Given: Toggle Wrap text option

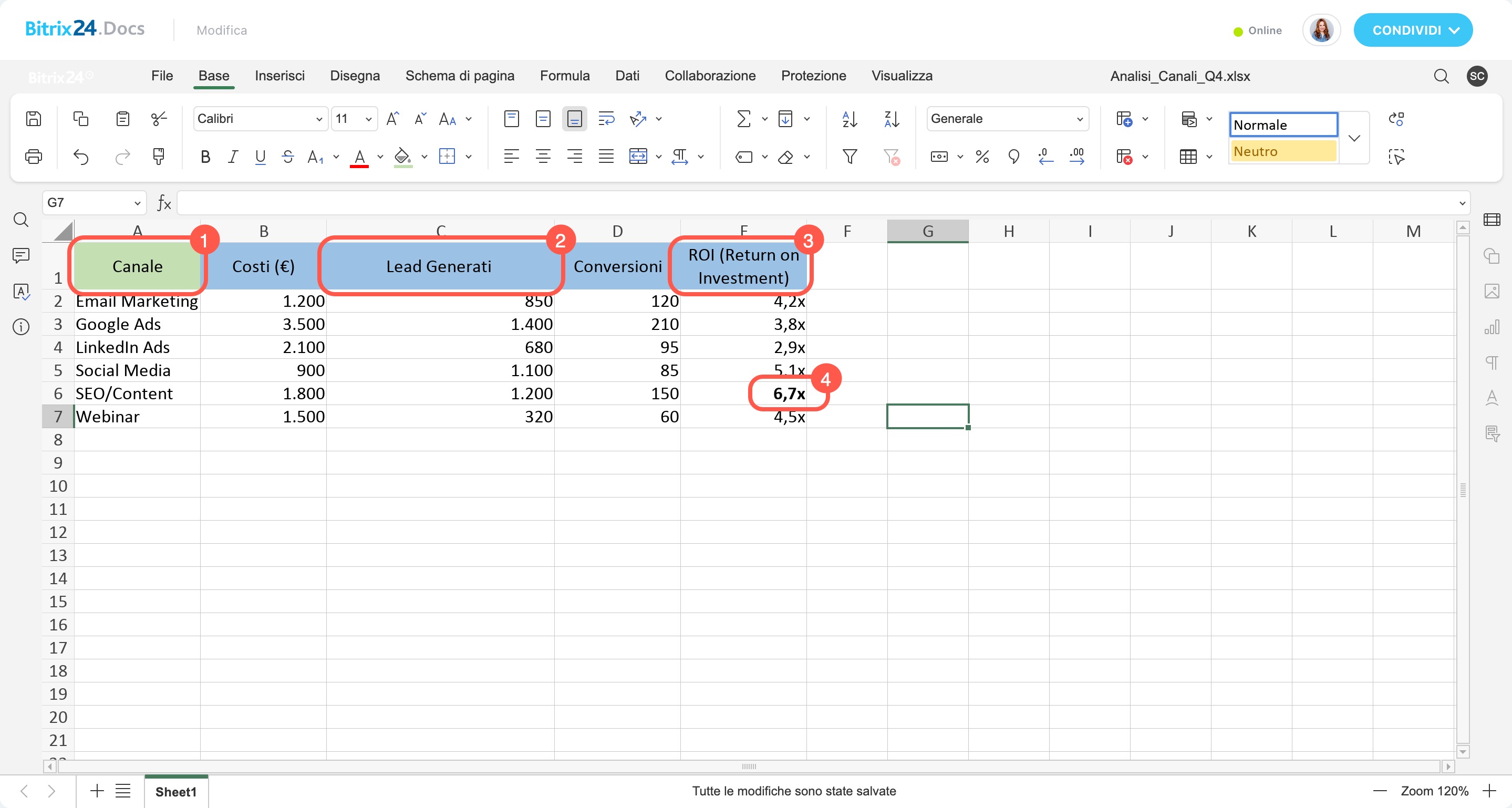Looking at the screenshot, I should point(606,119).
